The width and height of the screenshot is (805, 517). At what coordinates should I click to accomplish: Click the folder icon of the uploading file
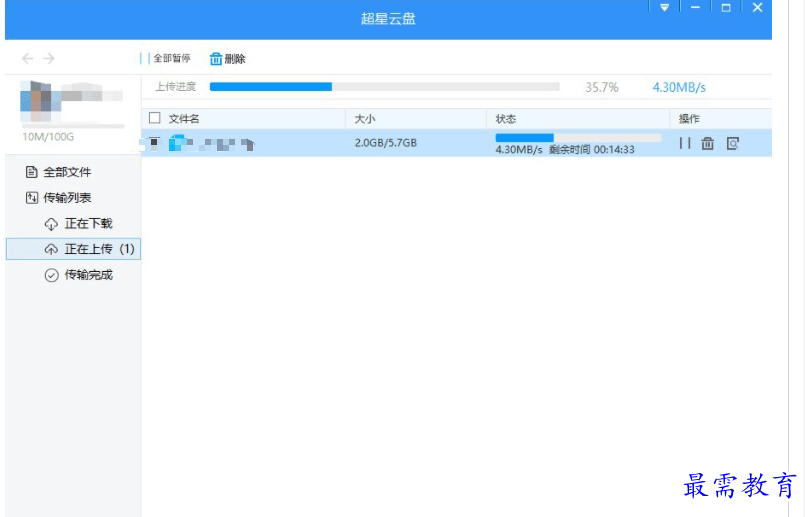coord(178,142)
